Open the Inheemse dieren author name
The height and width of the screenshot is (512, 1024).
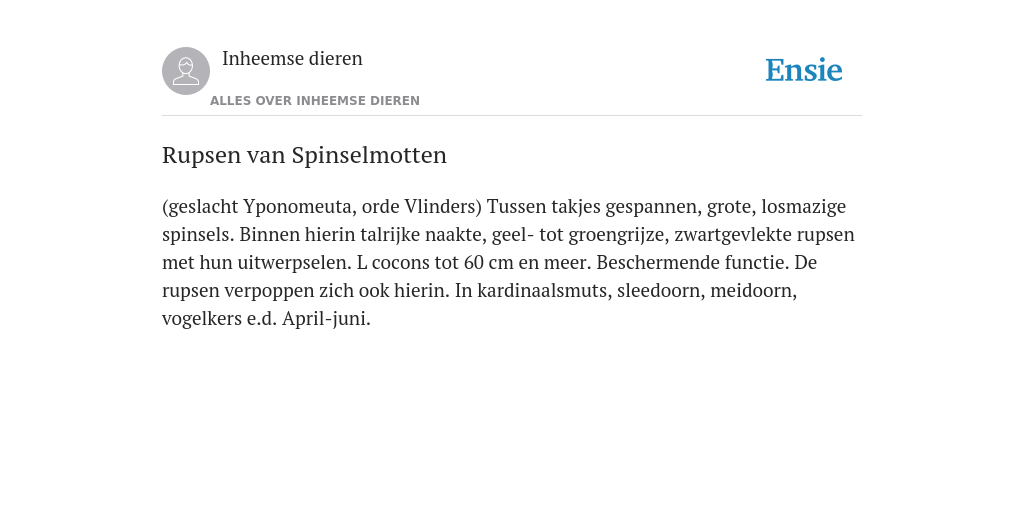pos(292,58)
